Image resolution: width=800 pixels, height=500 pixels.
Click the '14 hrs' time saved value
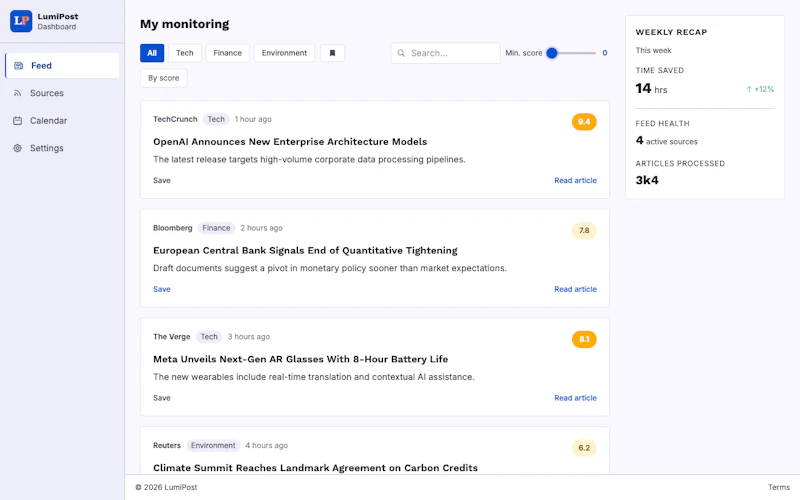pos(651,89)
